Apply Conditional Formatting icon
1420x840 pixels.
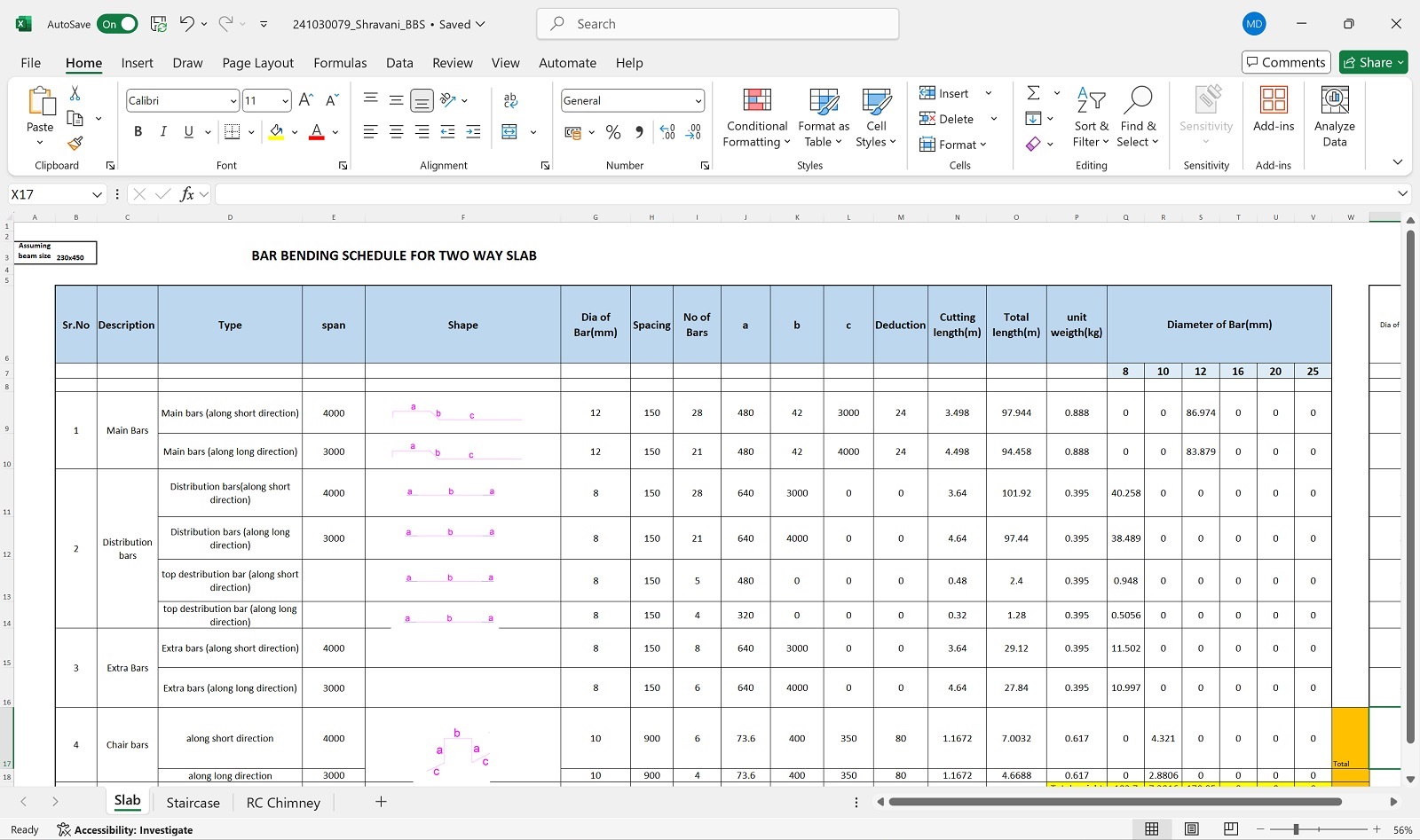tap(756, 99)
